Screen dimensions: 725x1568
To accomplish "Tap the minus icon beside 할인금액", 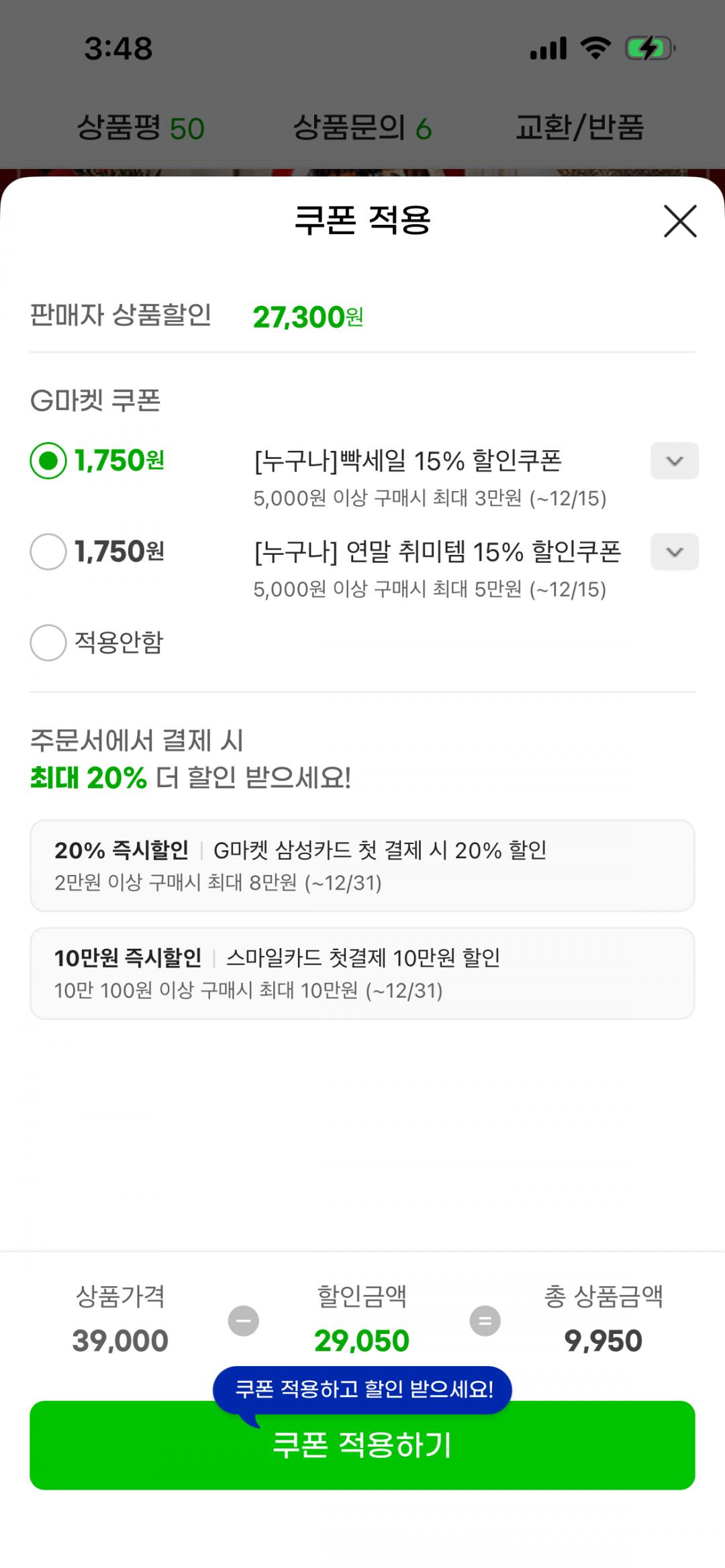I will coord(243,1321).
